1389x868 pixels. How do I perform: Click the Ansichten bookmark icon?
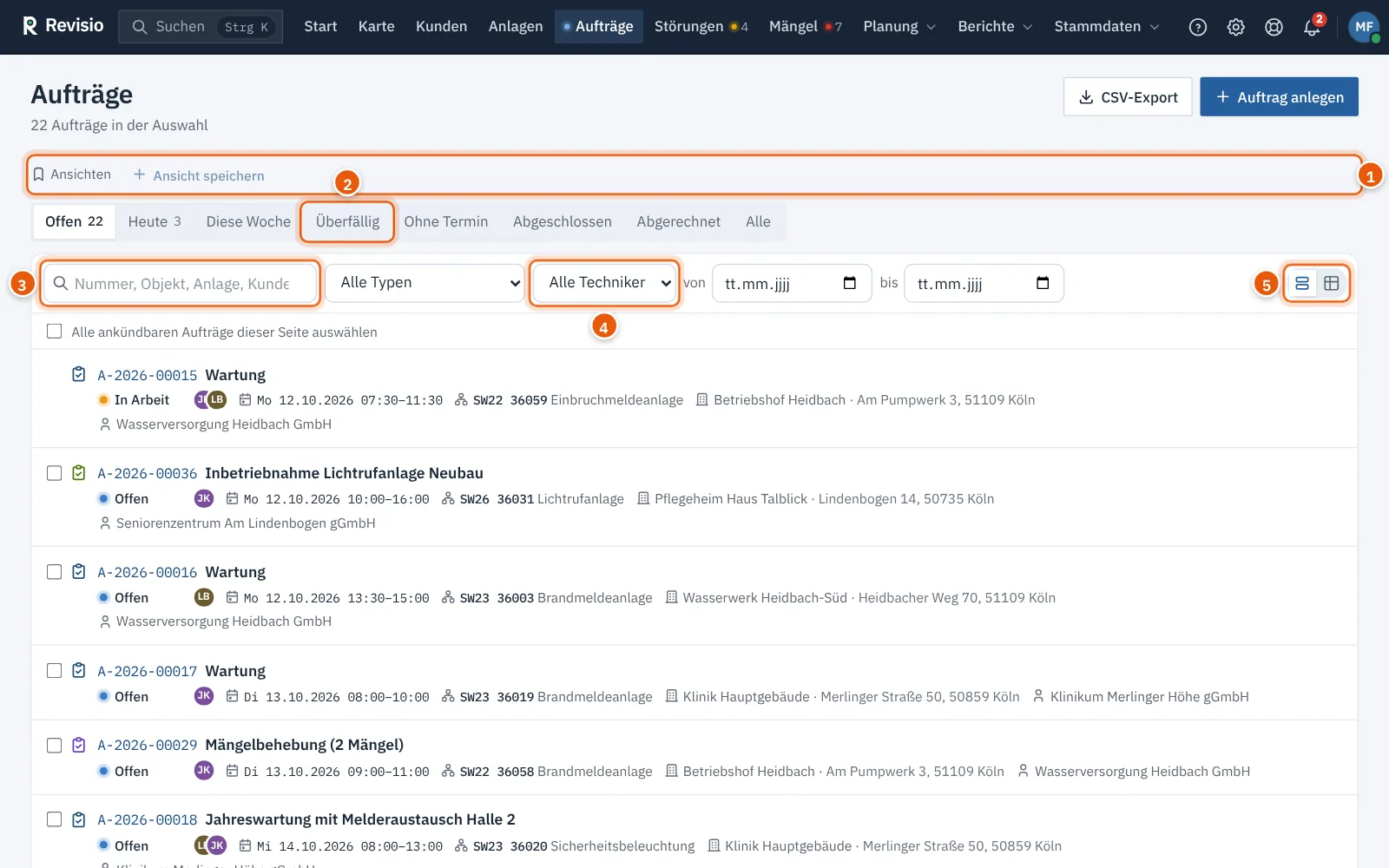tap(38, 174)
